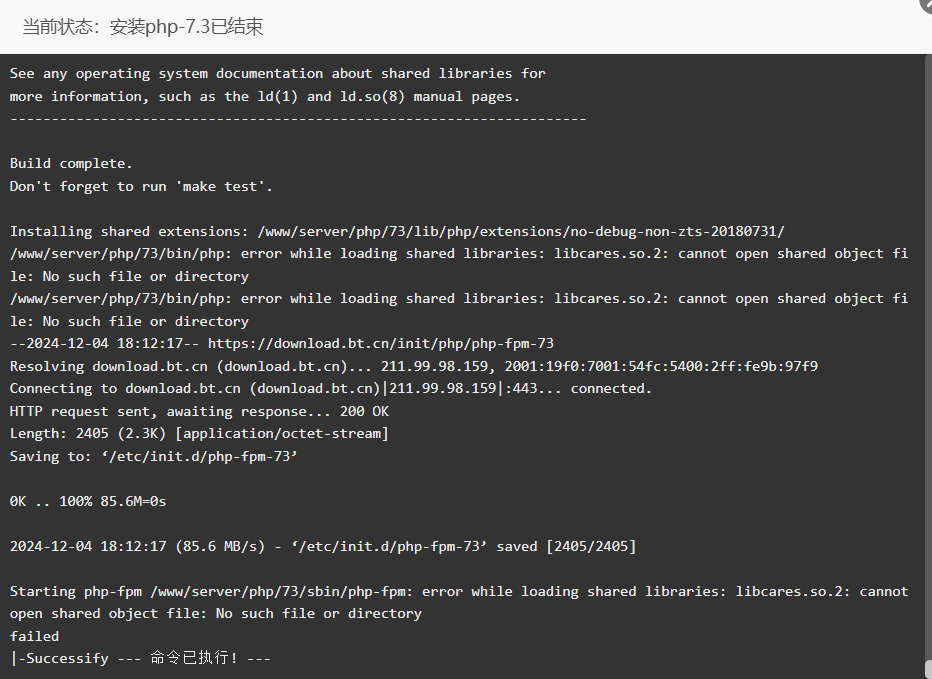932x679 pixels.
Task: Click the "Don't forget to run 'make test'" line
Action: [141, 187]
